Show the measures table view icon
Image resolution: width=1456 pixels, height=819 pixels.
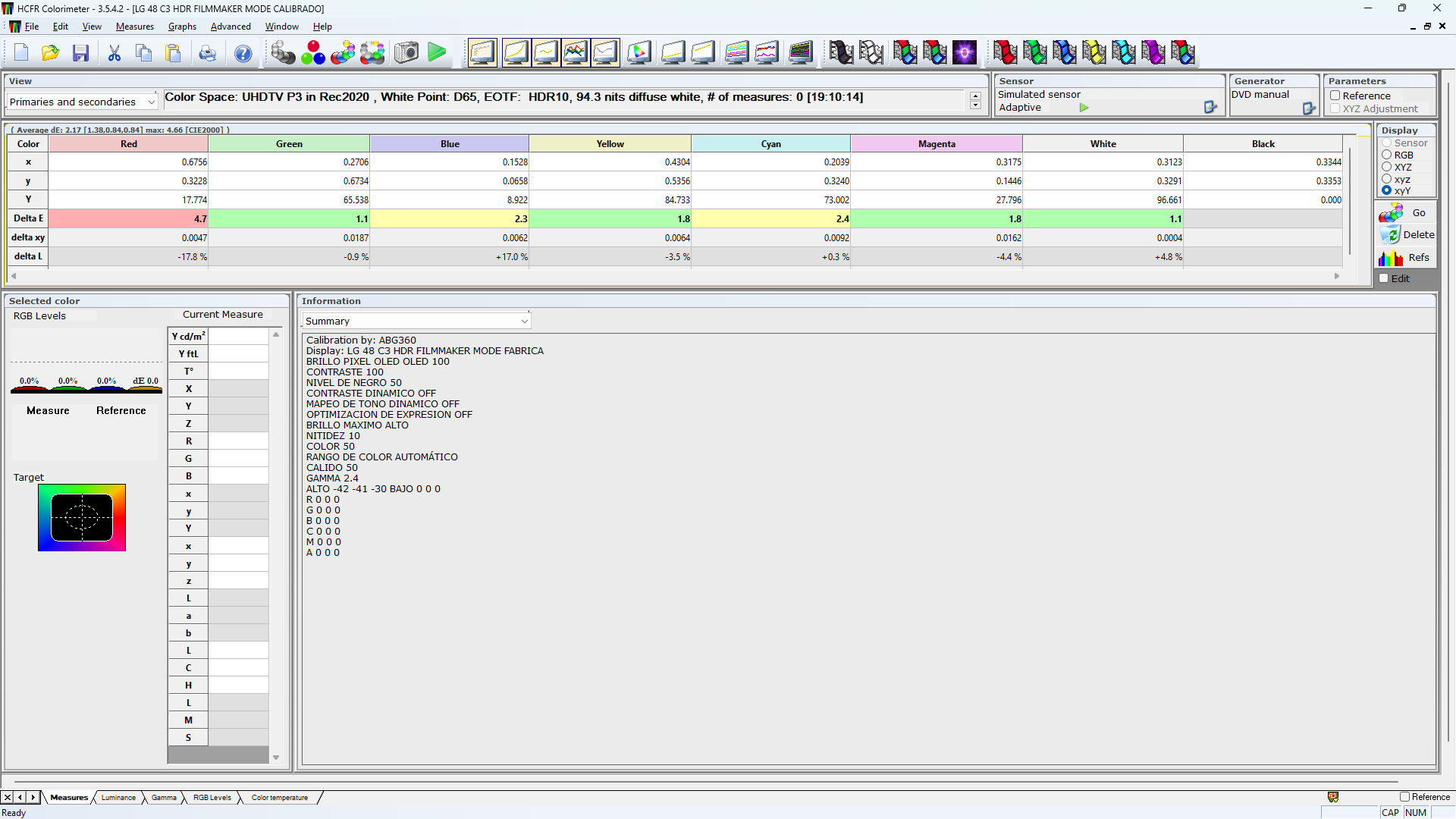pos(483,52)
